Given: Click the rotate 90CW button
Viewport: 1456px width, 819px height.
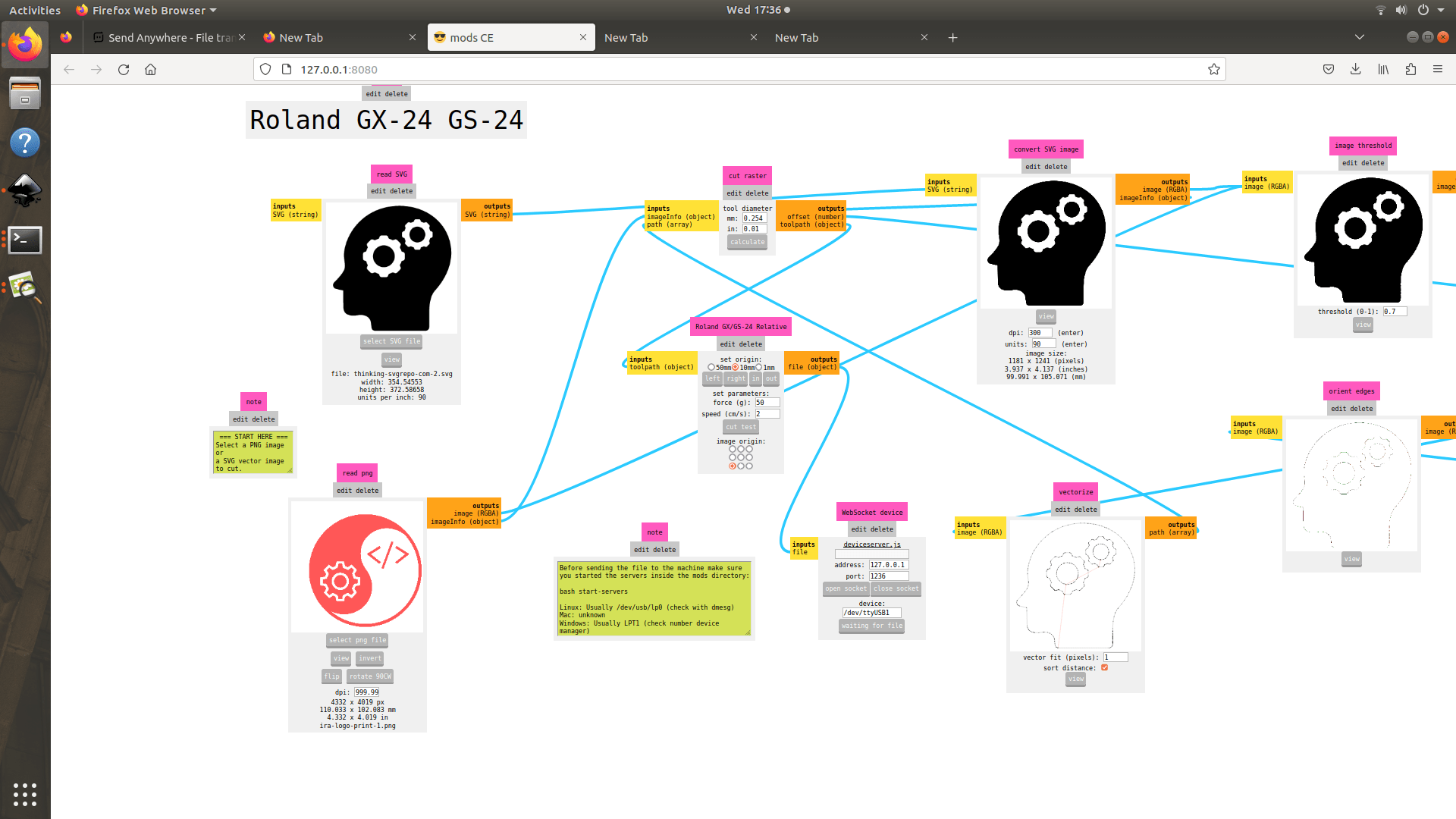Looking at the screenshot, I should pyautogui.click(x=370, y=676).
